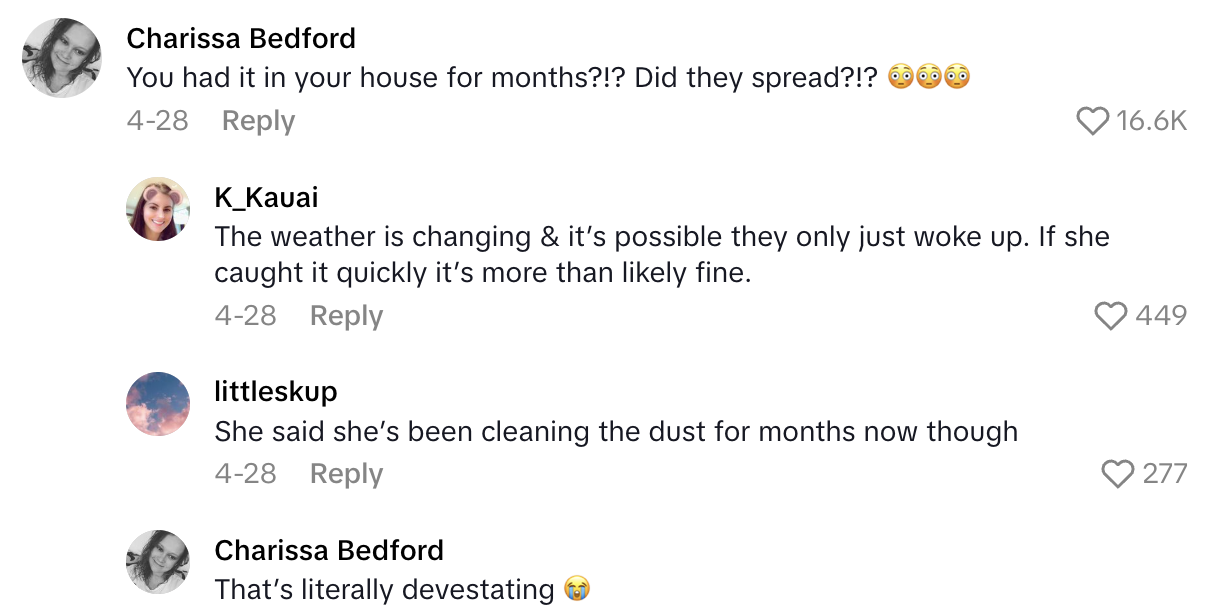This screenshot has height=616, width=1218.
Task: Open littleskup's cloud avatar
Action: (158, 404)
